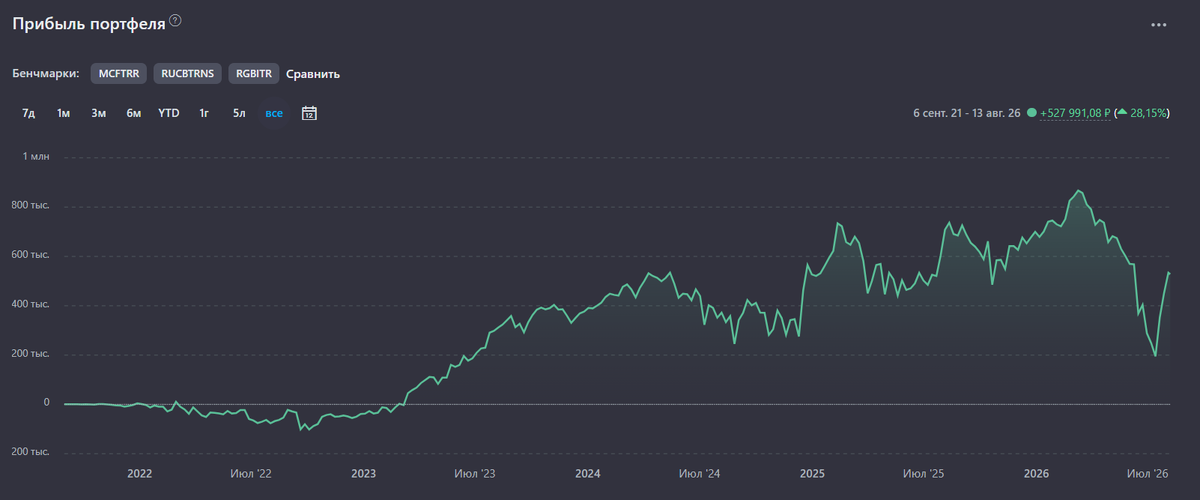This screenshot has height=500, width=1200.
Task: Select the 1м period
Action: pyautogui.click(x=63, y=113)
